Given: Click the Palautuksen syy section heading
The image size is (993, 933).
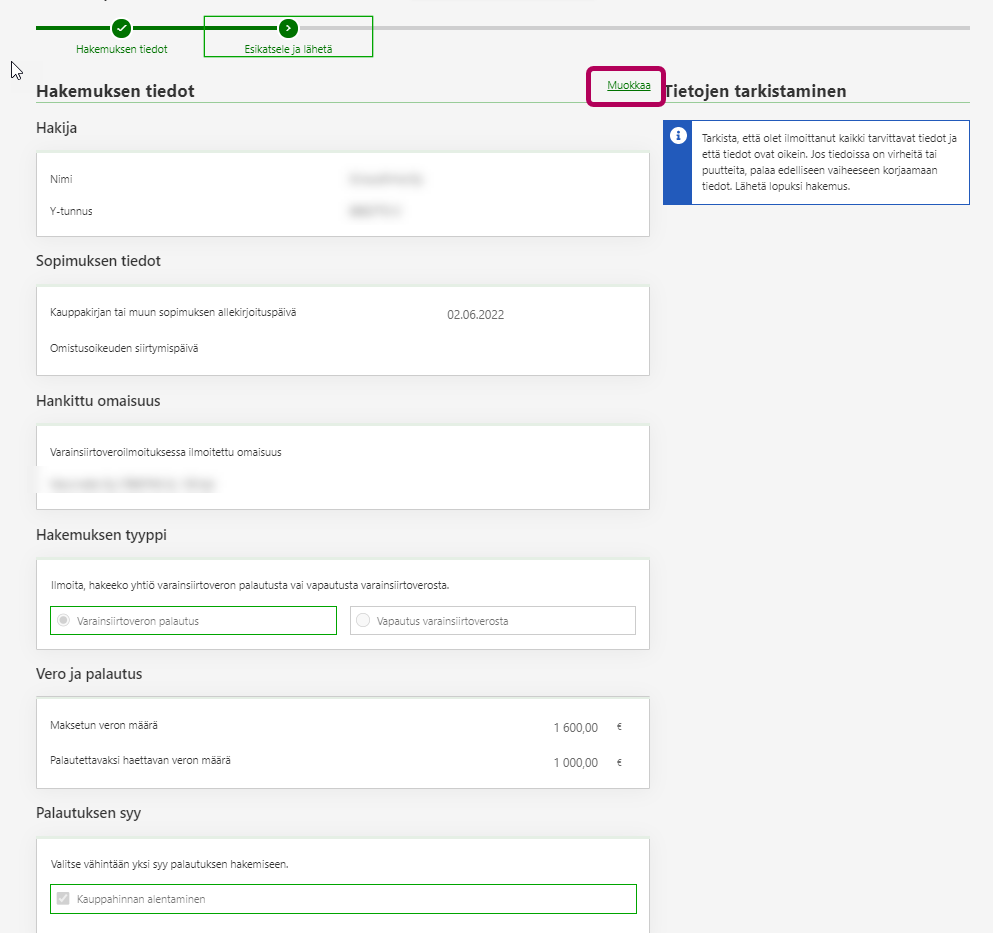Looking at the screenshot, I should 88,813.
